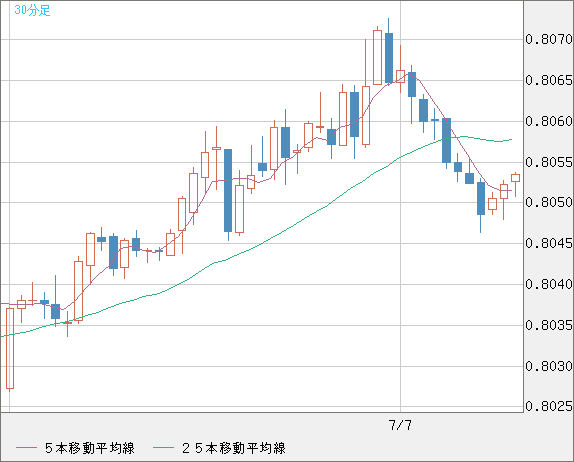Image resolution: width=574 pixels, height=462 pixels.
Task: Click the 7/7 date label
Action: click(400, 425)
